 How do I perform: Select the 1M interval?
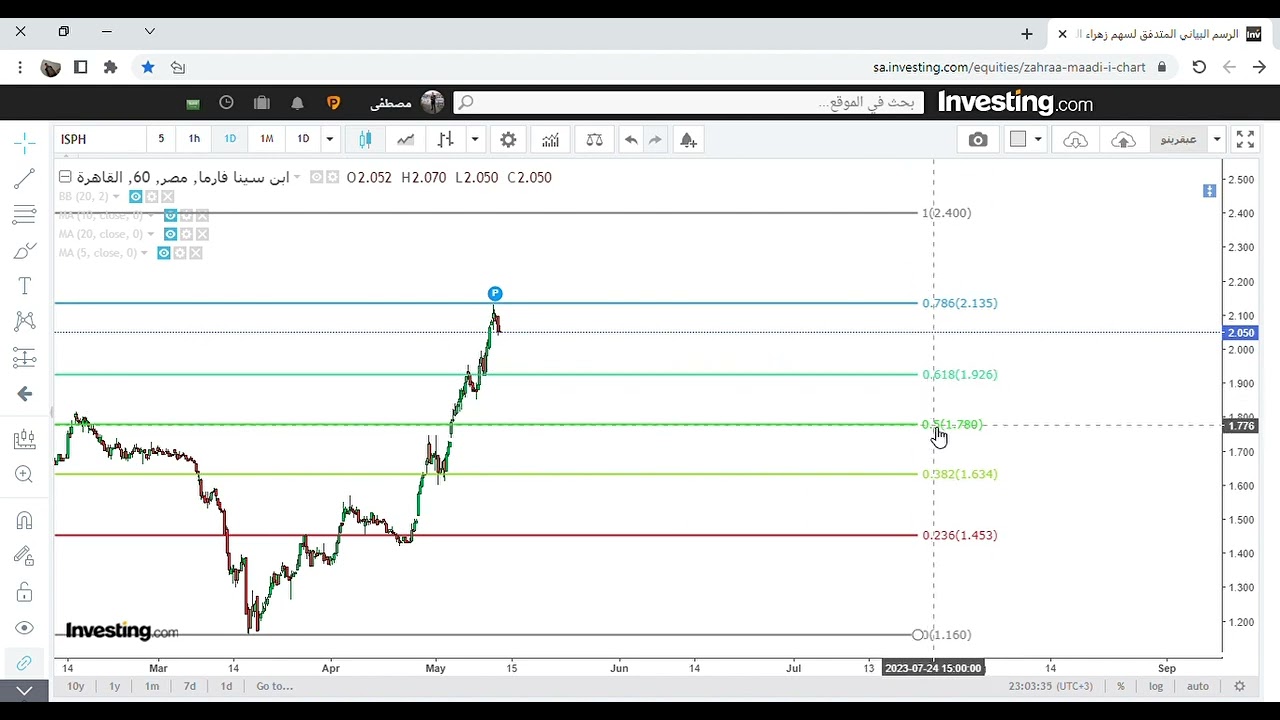[x=267, y=139]
